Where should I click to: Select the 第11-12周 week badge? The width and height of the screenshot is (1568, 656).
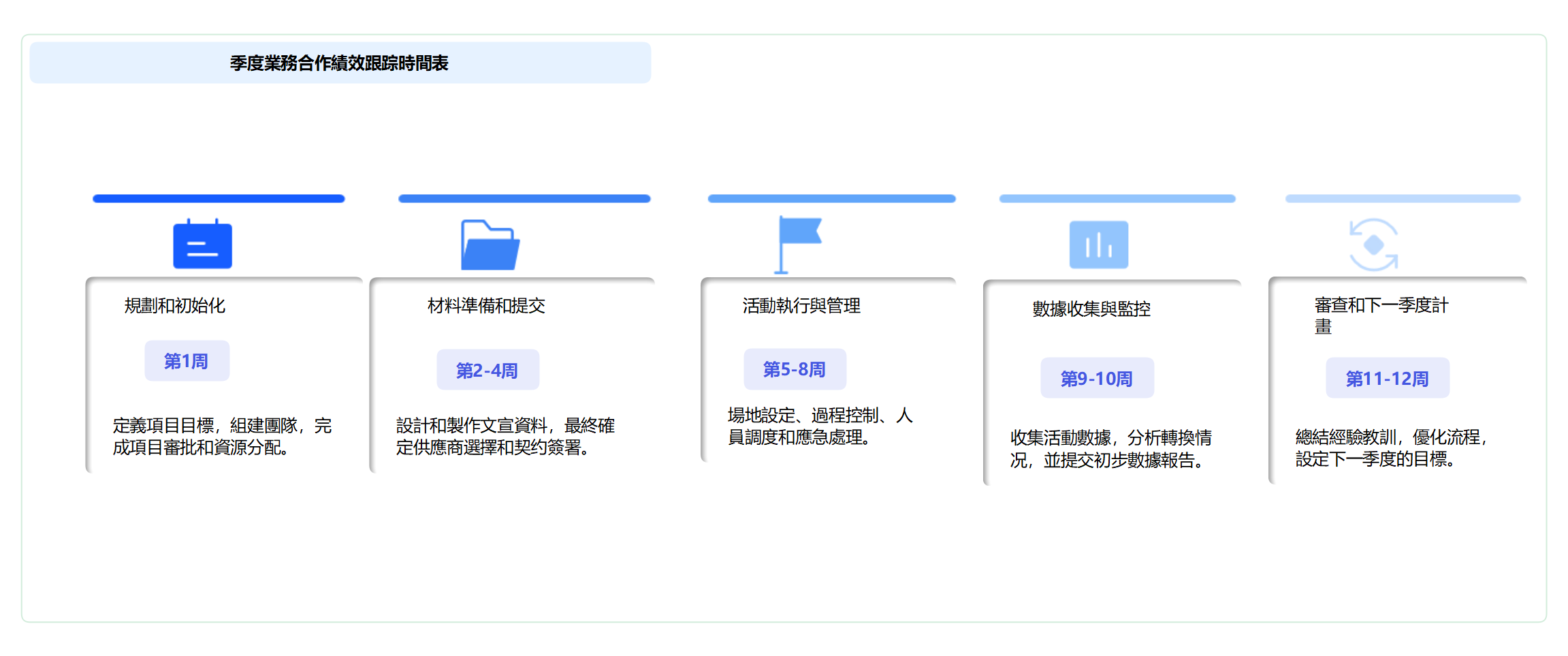click(x=1387, y=378)
